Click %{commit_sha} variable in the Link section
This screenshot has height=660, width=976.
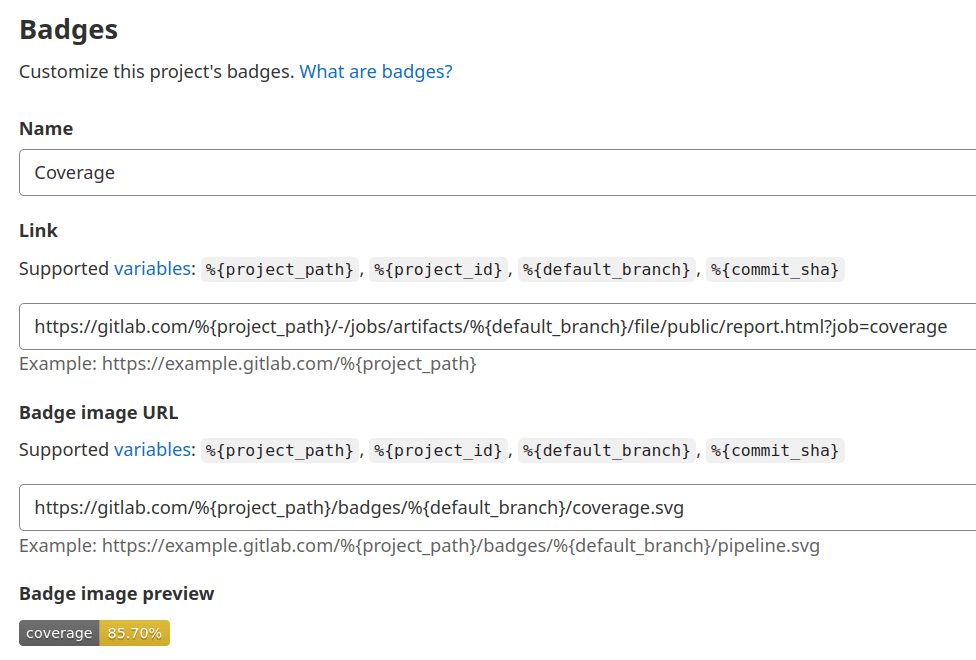click(x=775, y=270)
